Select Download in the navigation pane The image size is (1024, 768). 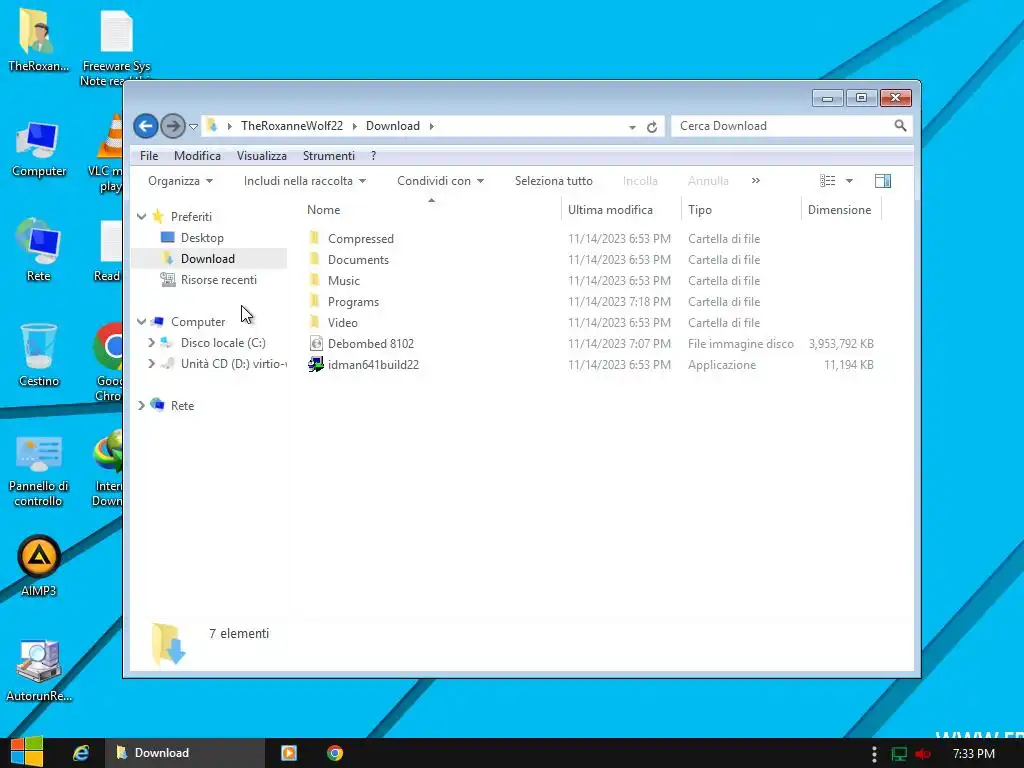208,259
